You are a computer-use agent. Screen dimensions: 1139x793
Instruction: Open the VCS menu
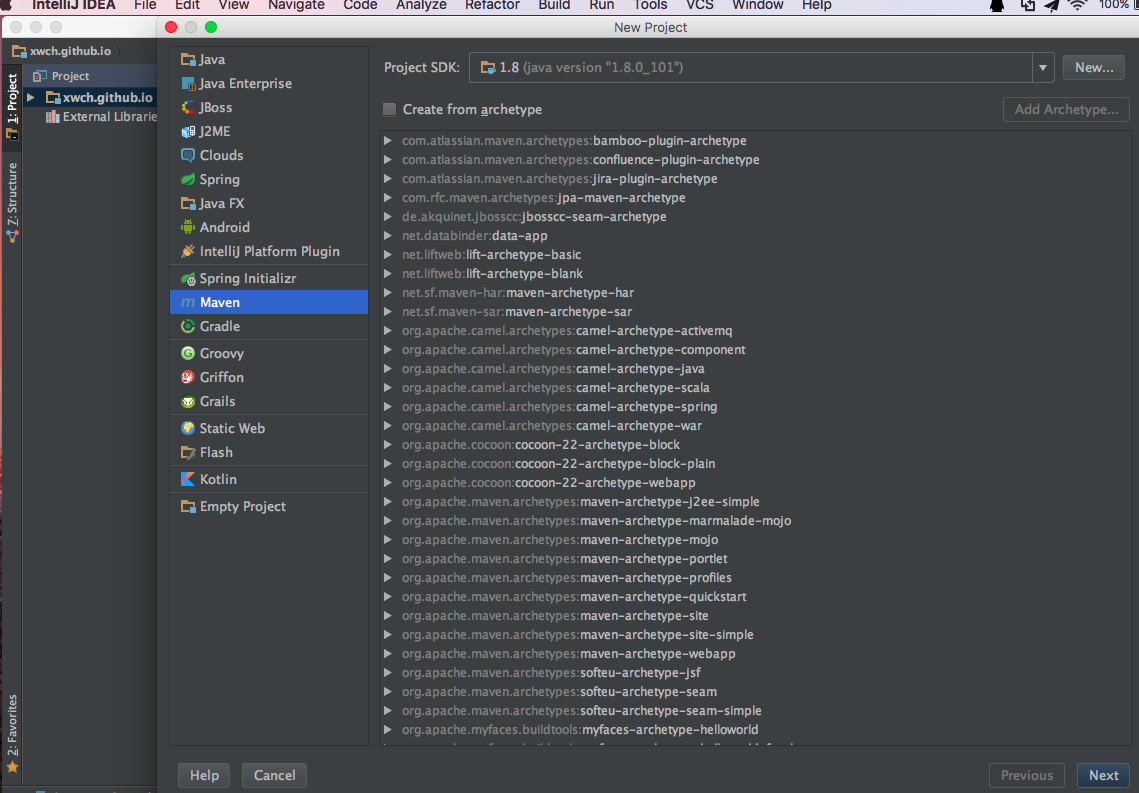(x=700, y=5)
